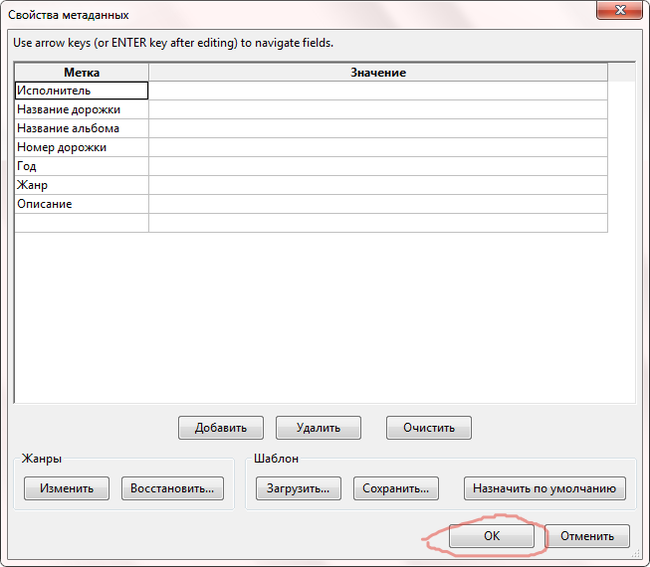
Task: Click Восстановить... in the Жанры group
Action: (x=172, y=488)
